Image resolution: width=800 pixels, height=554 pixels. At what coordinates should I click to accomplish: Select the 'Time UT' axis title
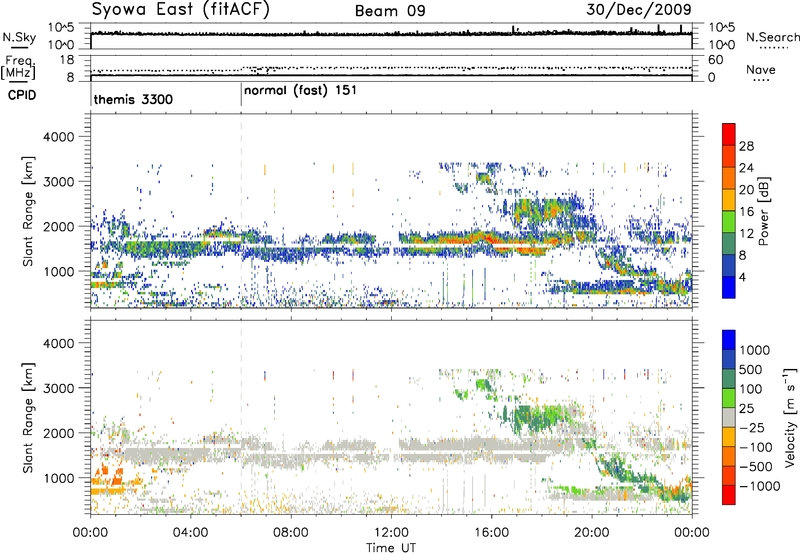click(391, 548)
